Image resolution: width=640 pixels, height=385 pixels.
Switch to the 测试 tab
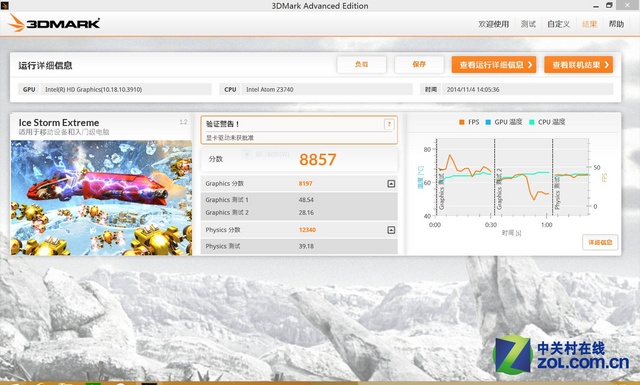[528, 24]
